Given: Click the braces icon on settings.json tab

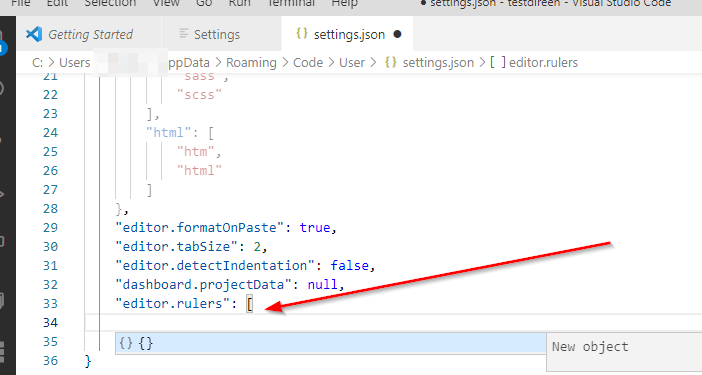Looking at the screenshot, I should 302,33.
